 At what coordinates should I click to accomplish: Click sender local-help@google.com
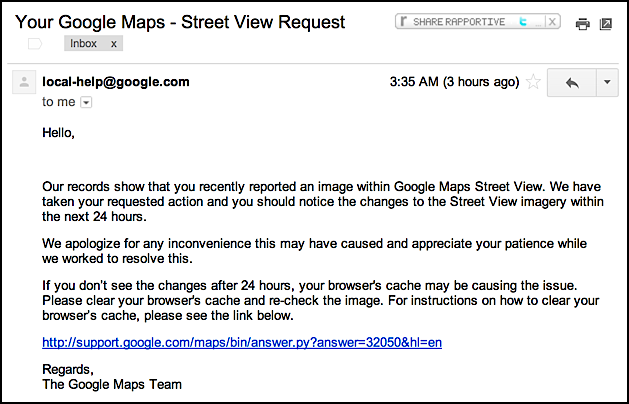point(116,82)
